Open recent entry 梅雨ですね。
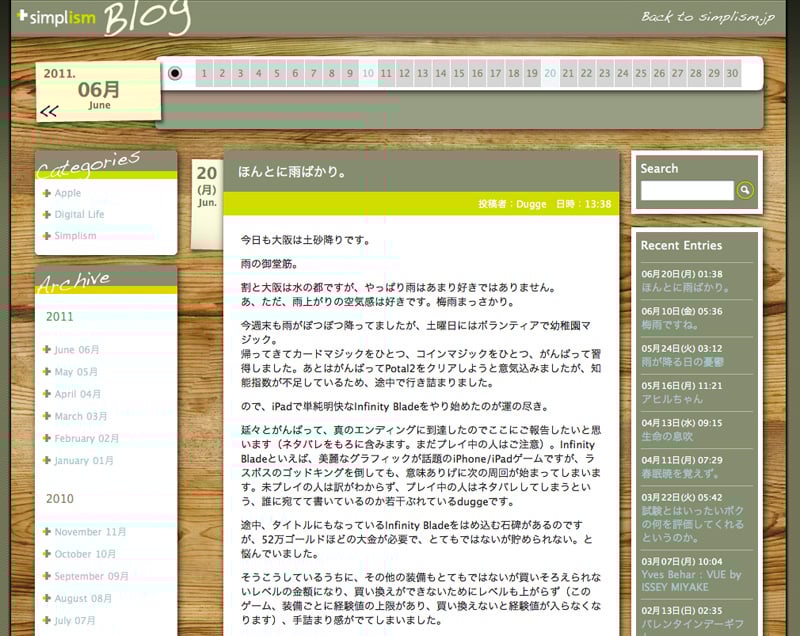The width and height of the screenshot is (800, 636). (x=669, y=325)
